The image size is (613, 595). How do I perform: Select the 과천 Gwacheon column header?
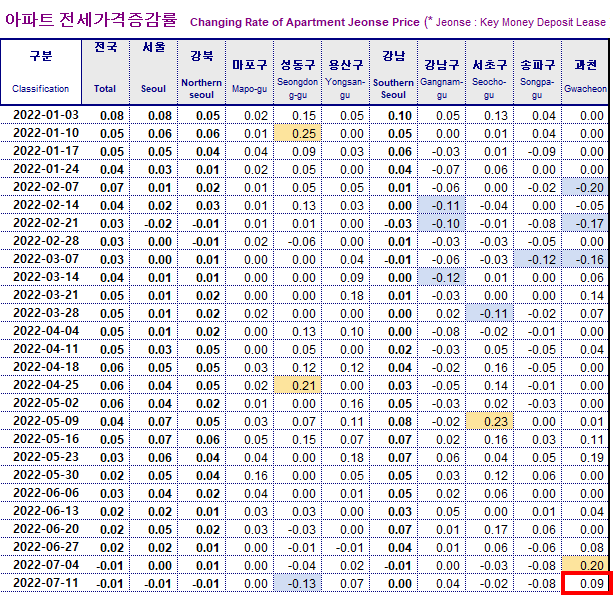(x=585, y=72)
